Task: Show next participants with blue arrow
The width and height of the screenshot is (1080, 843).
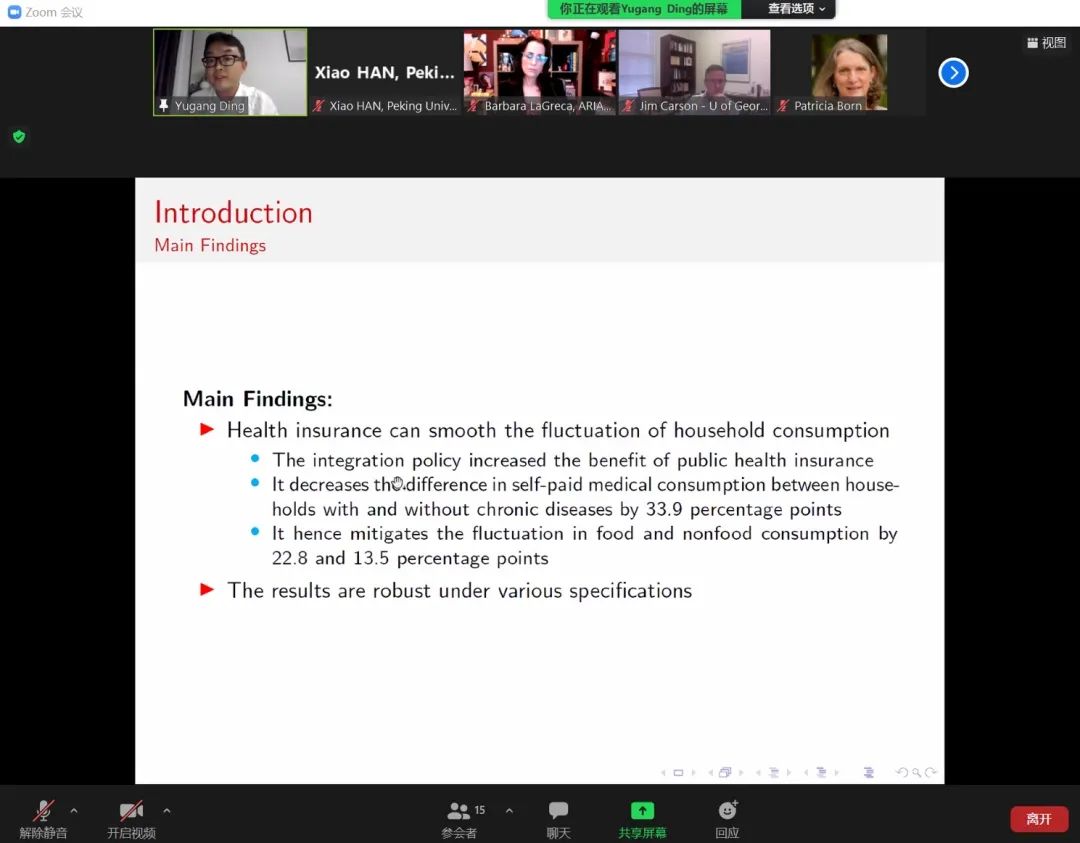Action: (953, 73)
